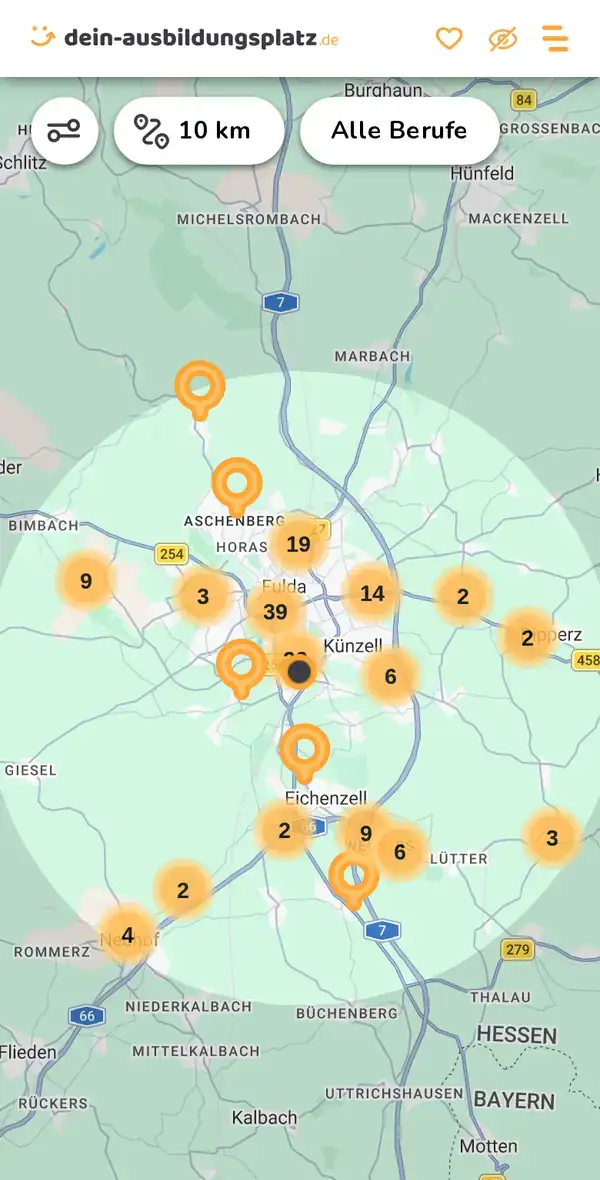Open the favorites heart icon
Image resolution: width=600 pixels, height=1180 pixels.
(449, 38)
